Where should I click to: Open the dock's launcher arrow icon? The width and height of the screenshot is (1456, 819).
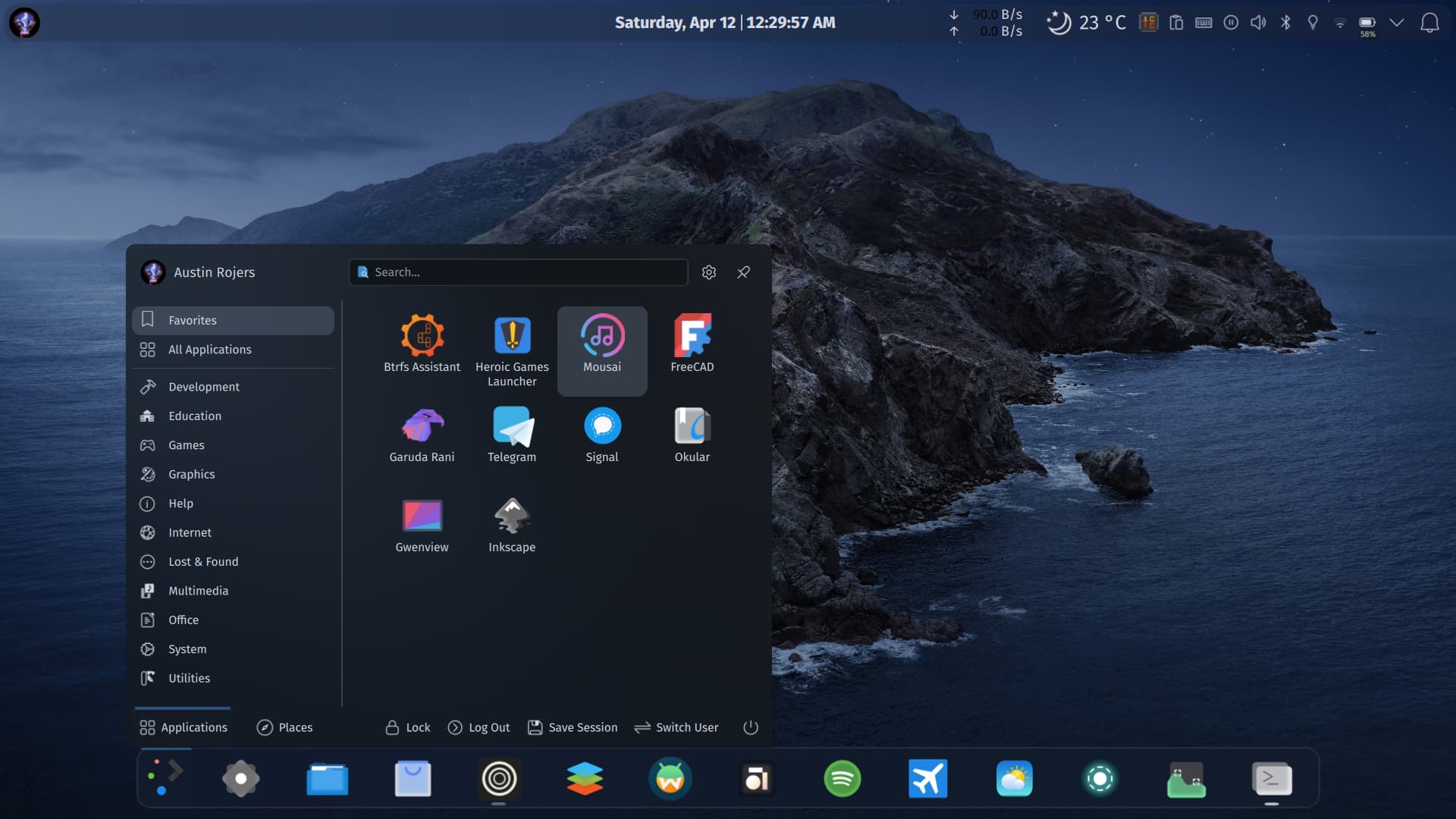pyautogui.click(x=165, y=778)
